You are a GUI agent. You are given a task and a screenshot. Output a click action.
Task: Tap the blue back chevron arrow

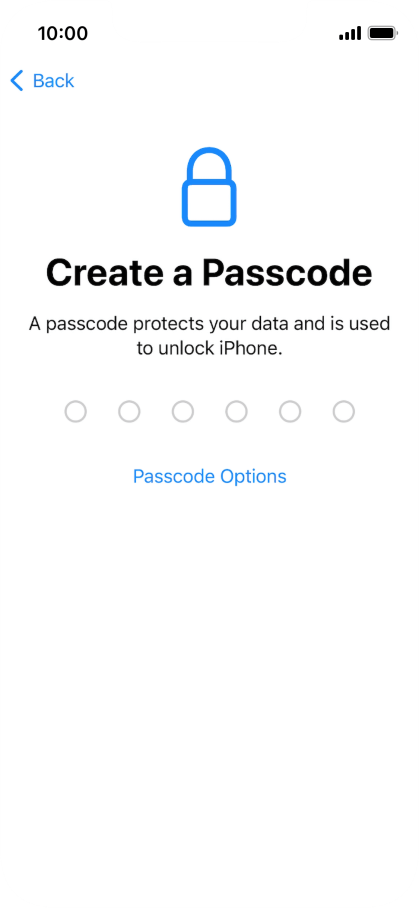pyautogui.click(x=17, y=81)
